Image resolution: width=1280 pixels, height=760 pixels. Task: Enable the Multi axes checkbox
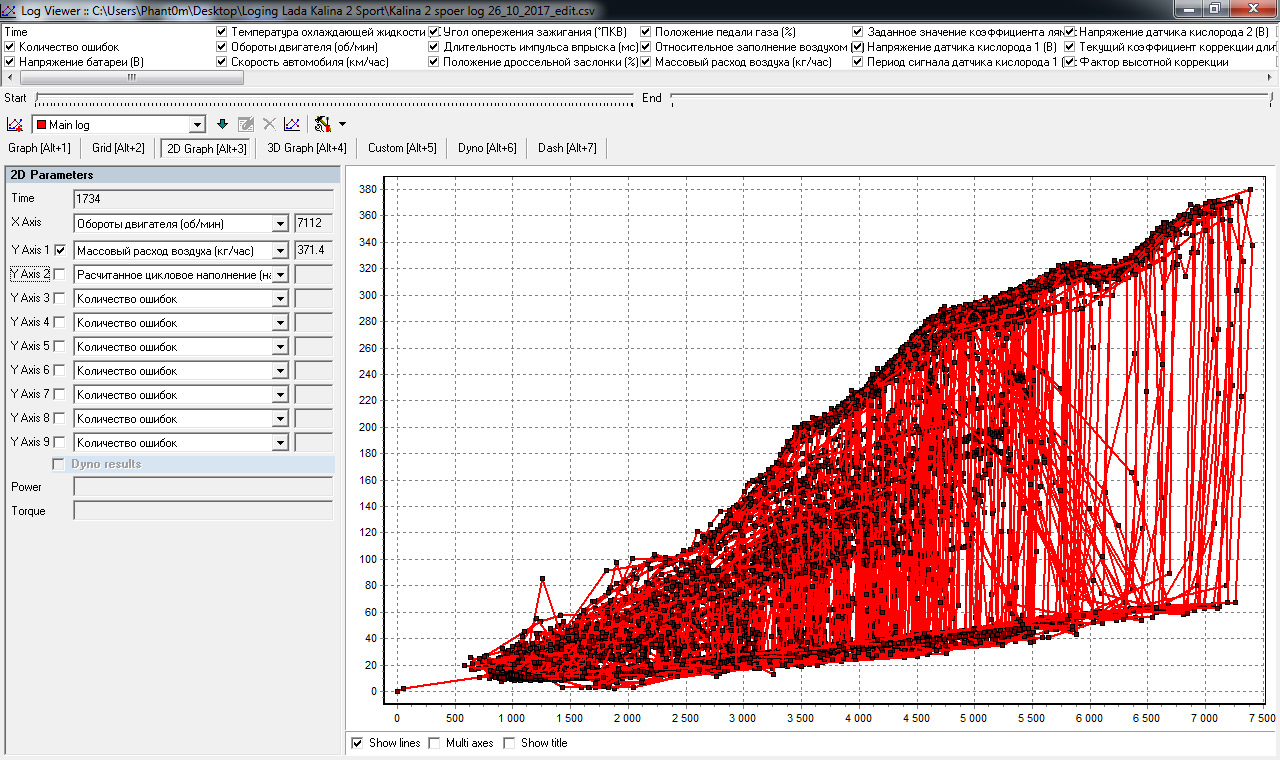434,743
